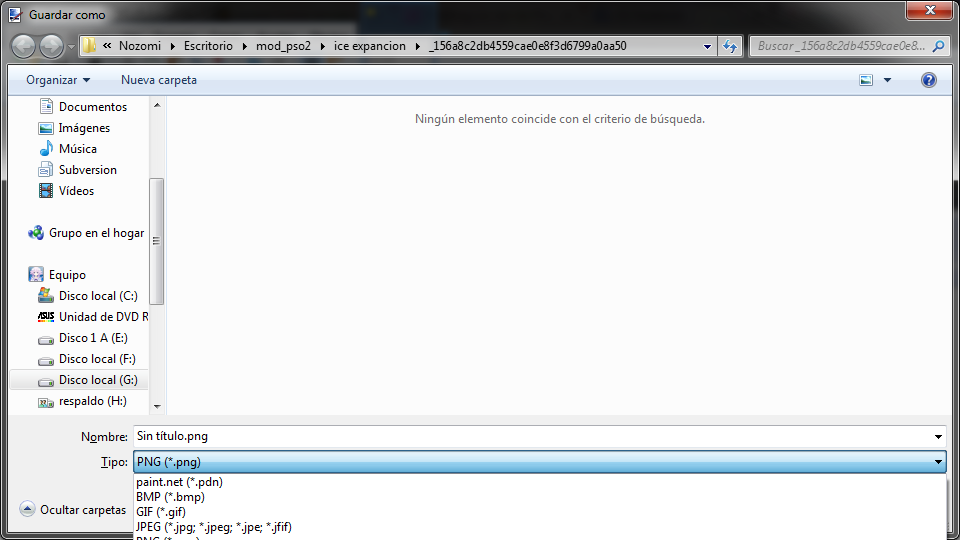The image size is (960, 540).
Task: Click the Nueva carpeta button
Action: [x=159, y=80]
